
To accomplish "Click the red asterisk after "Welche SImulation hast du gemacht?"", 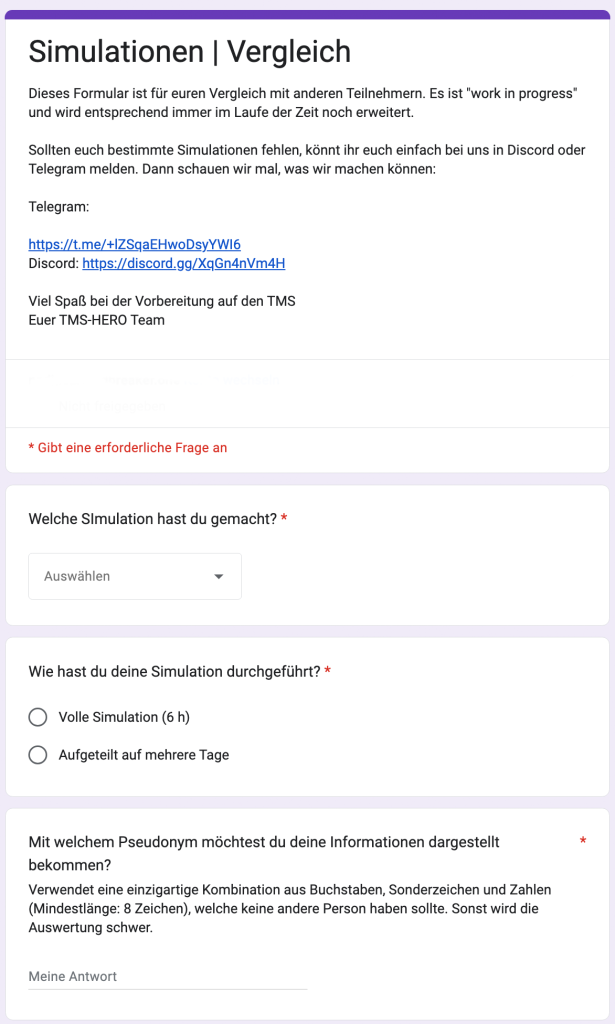I will [284, 519].
